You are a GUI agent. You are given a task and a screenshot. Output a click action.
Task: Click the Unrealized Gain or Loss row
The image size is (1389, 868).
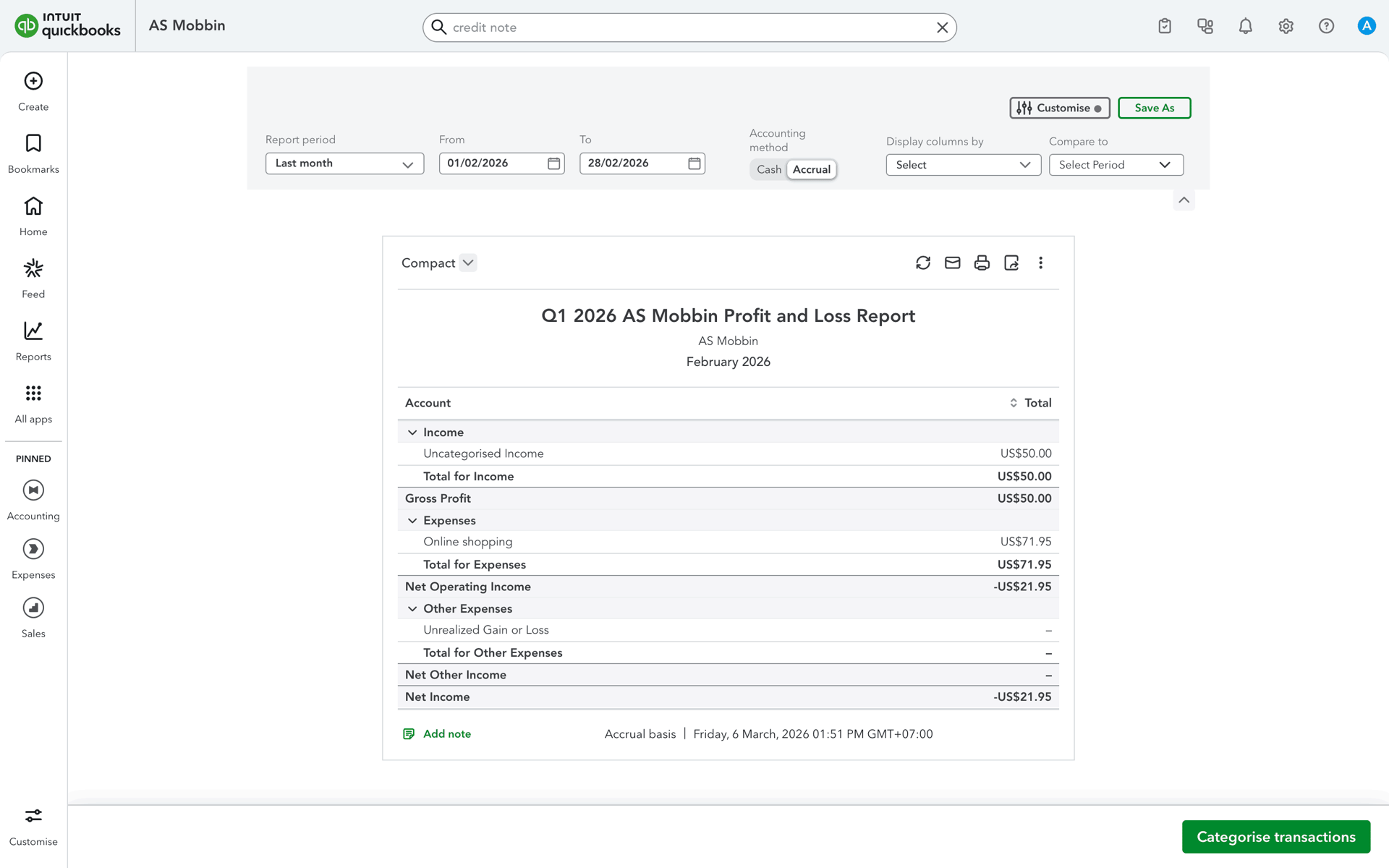tap(728, 630)
